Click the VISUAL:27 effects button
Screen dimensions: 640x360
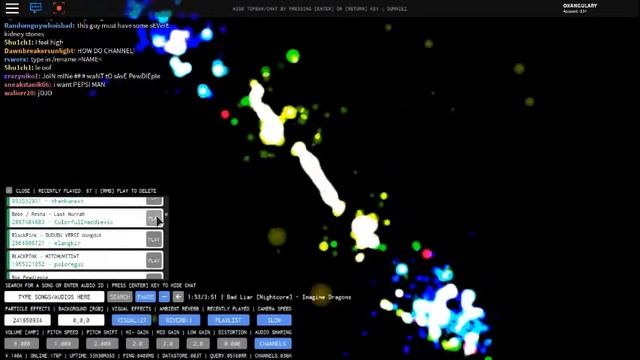[x=131, y=320]
